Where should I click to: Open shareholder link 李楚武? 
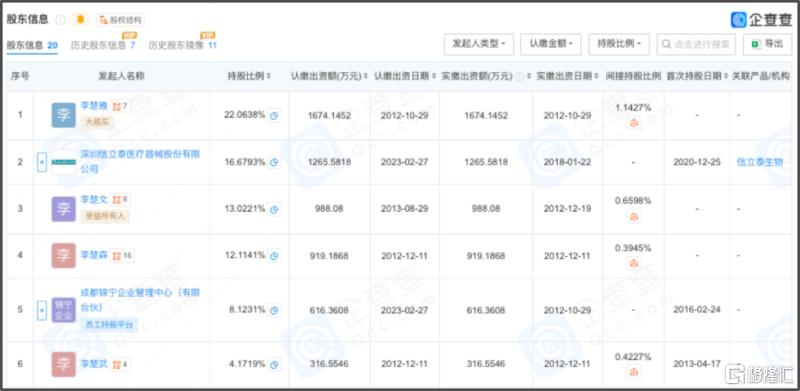point(94,364)
